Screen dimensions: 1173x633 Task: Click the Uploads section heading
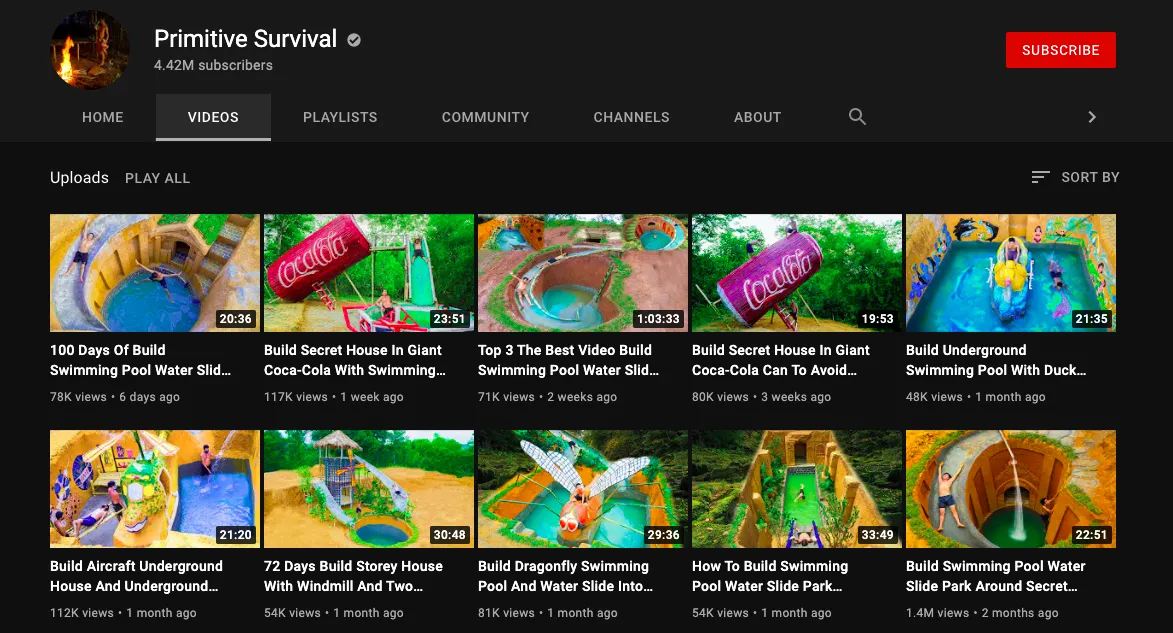[79, 178]
